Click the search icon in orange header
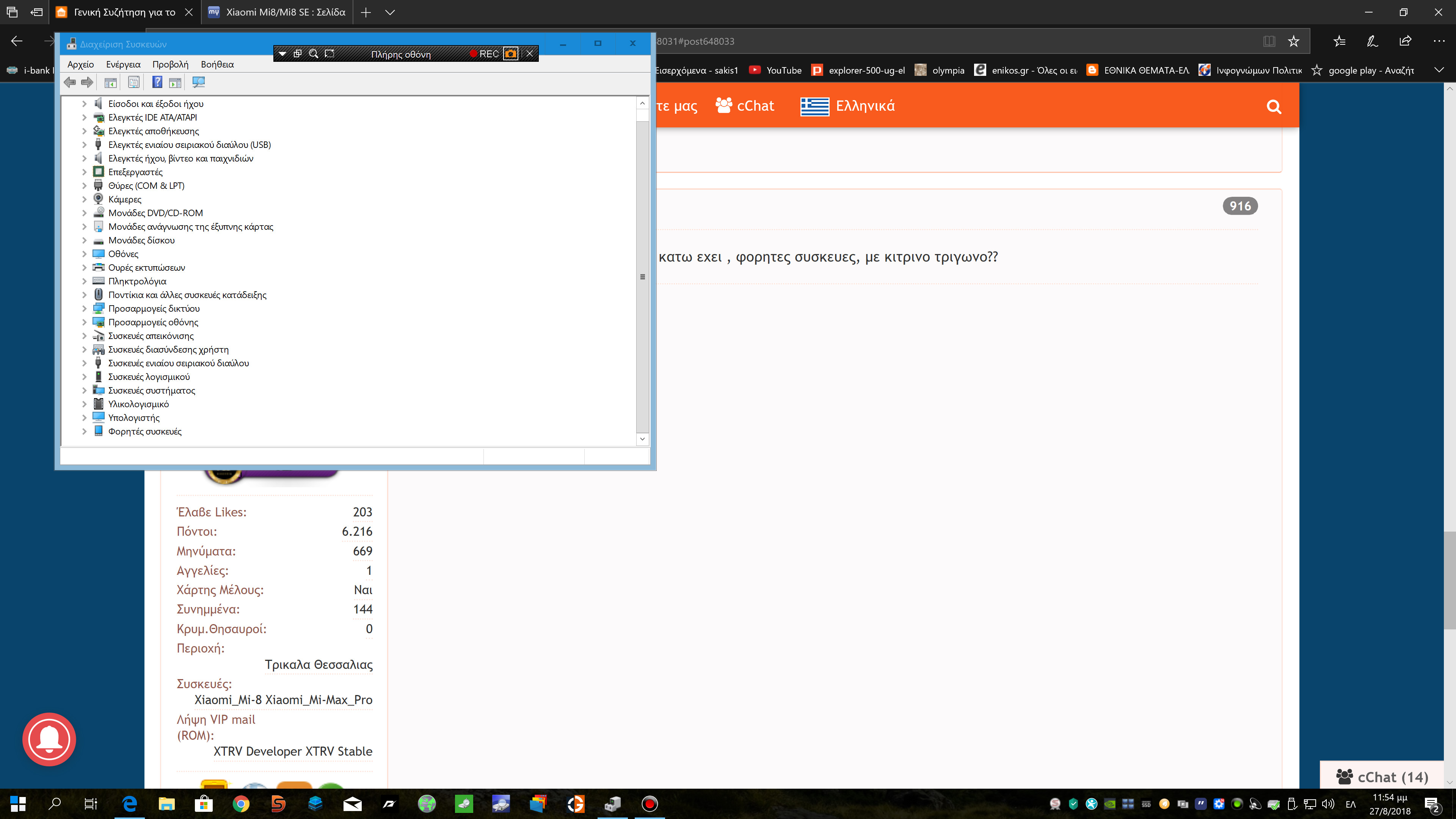Viewport: 1456px width, 819px height. pos(1274,107)
